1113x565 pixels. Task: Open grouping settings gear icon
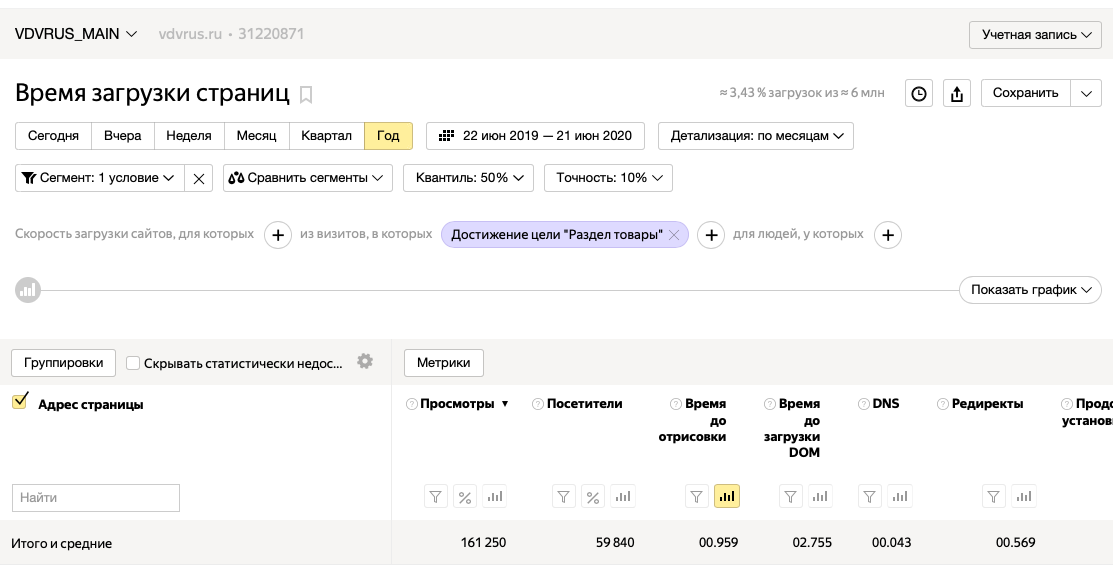[365, 361]
